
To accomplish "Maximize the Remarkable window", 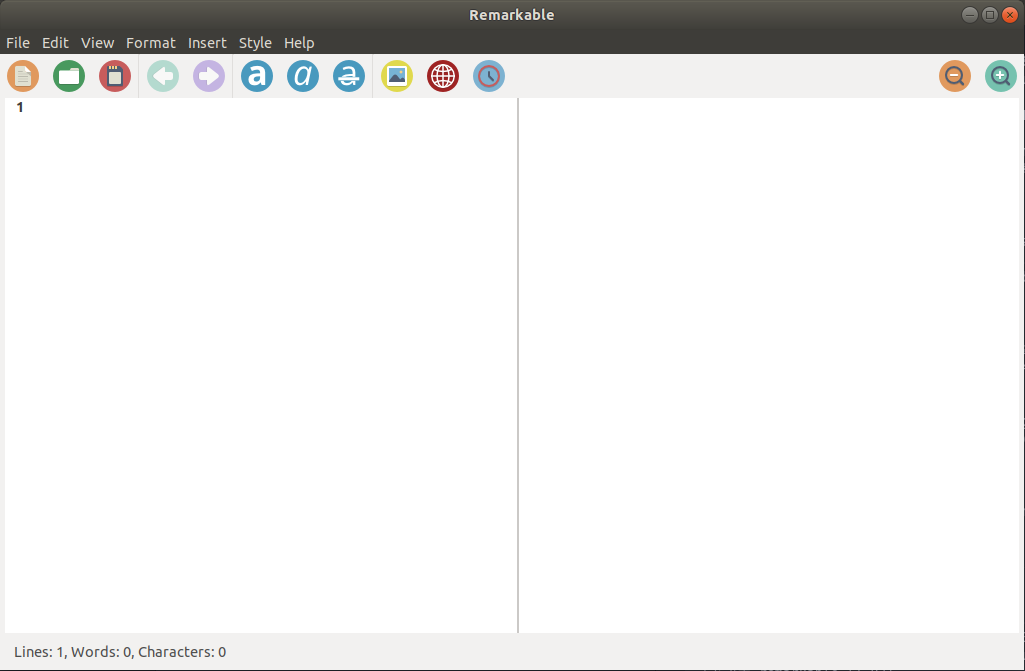I will (990, 15).
